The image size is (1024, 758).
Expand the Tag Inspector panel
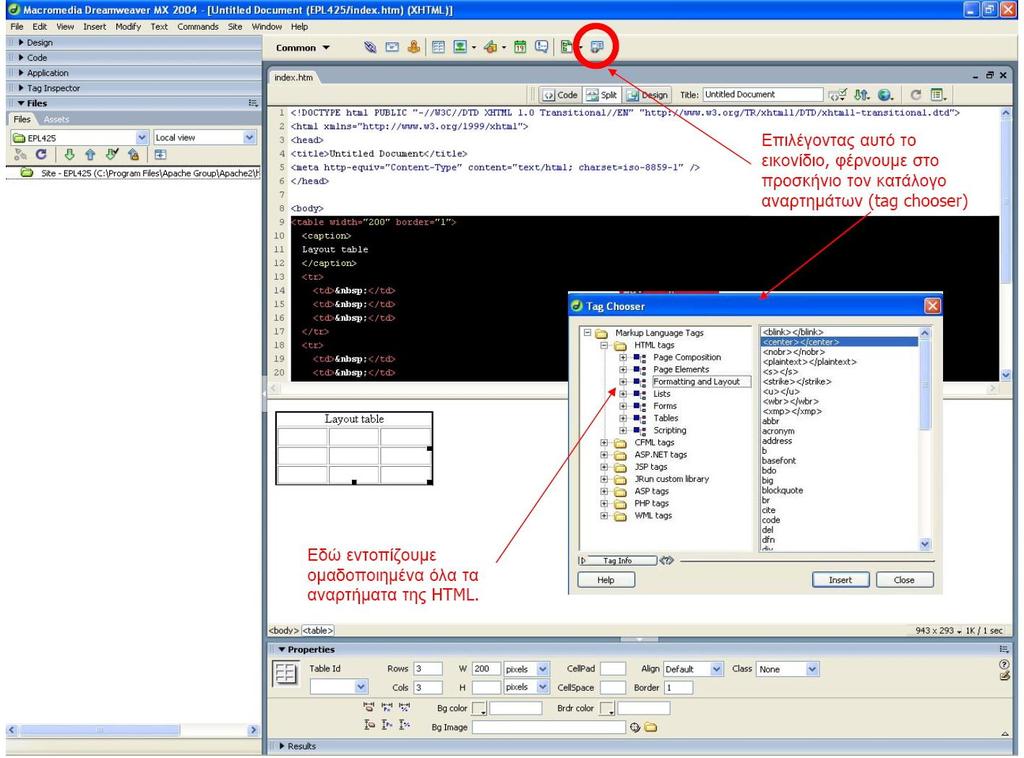[x=21, y=87]
